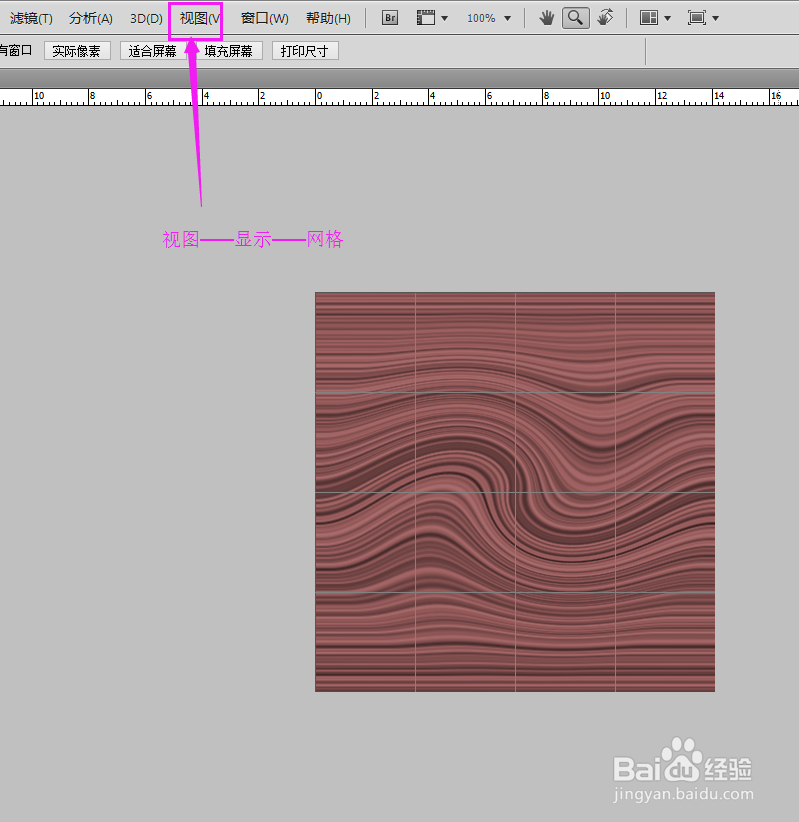Image resolution: width=799 pixels, height=822 pixels.
Task: Click the Arrange Documents icon
Action: point(649,18)
